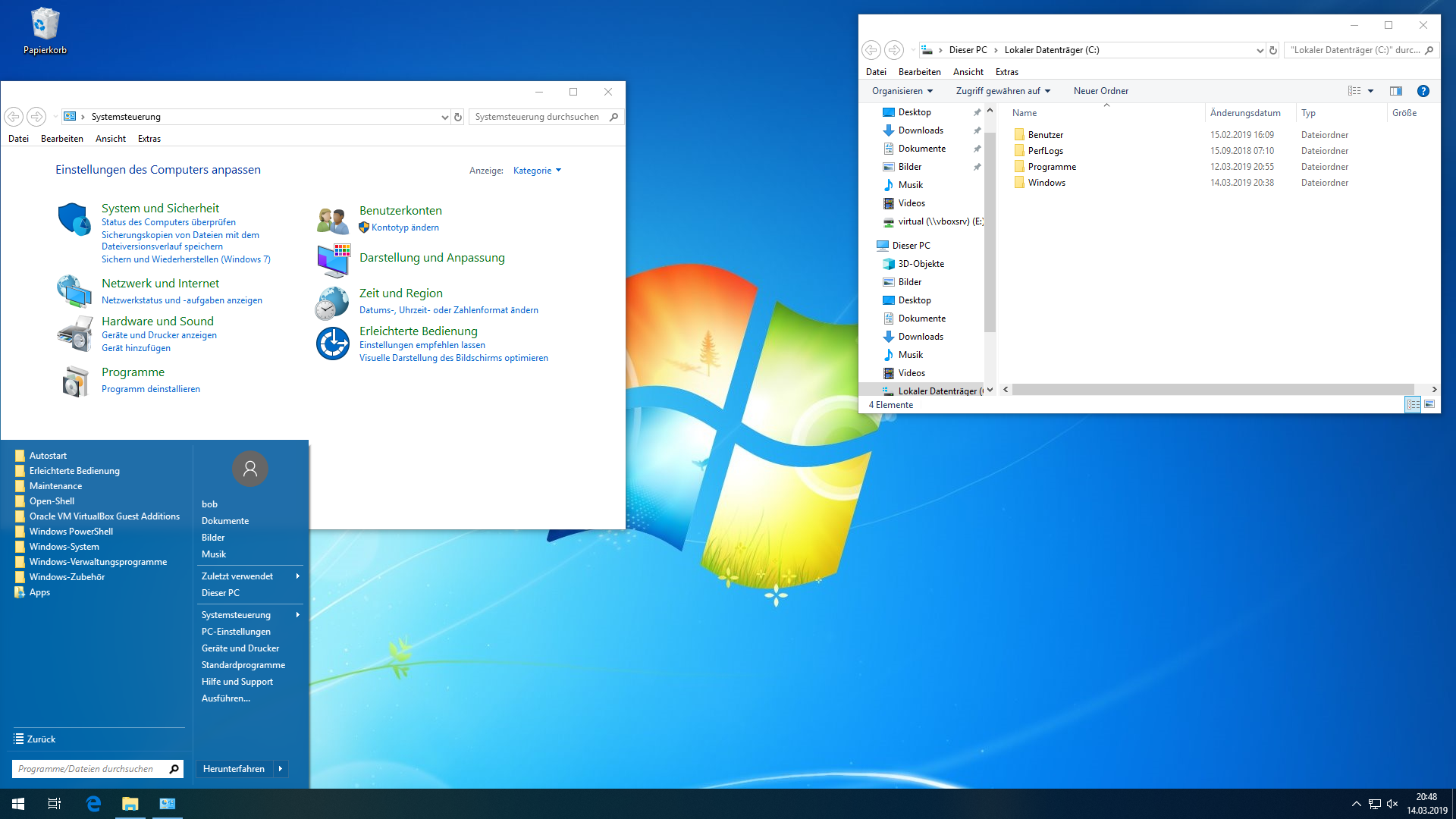Expand the Herunterfahren options arrow
1456x819 pixels.
click(x=281, y=769)
